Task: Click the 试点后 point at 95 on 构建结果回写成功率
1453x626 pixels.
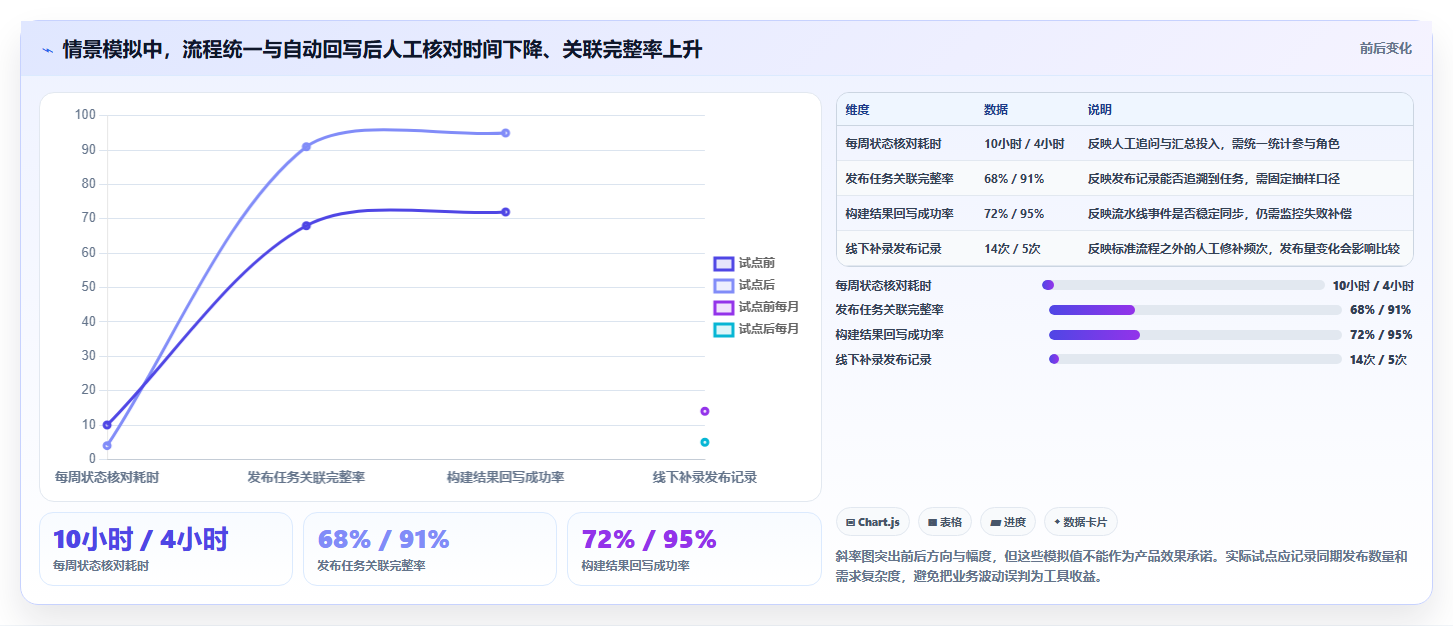Action: pyautogui.click(x=505, y=133)
